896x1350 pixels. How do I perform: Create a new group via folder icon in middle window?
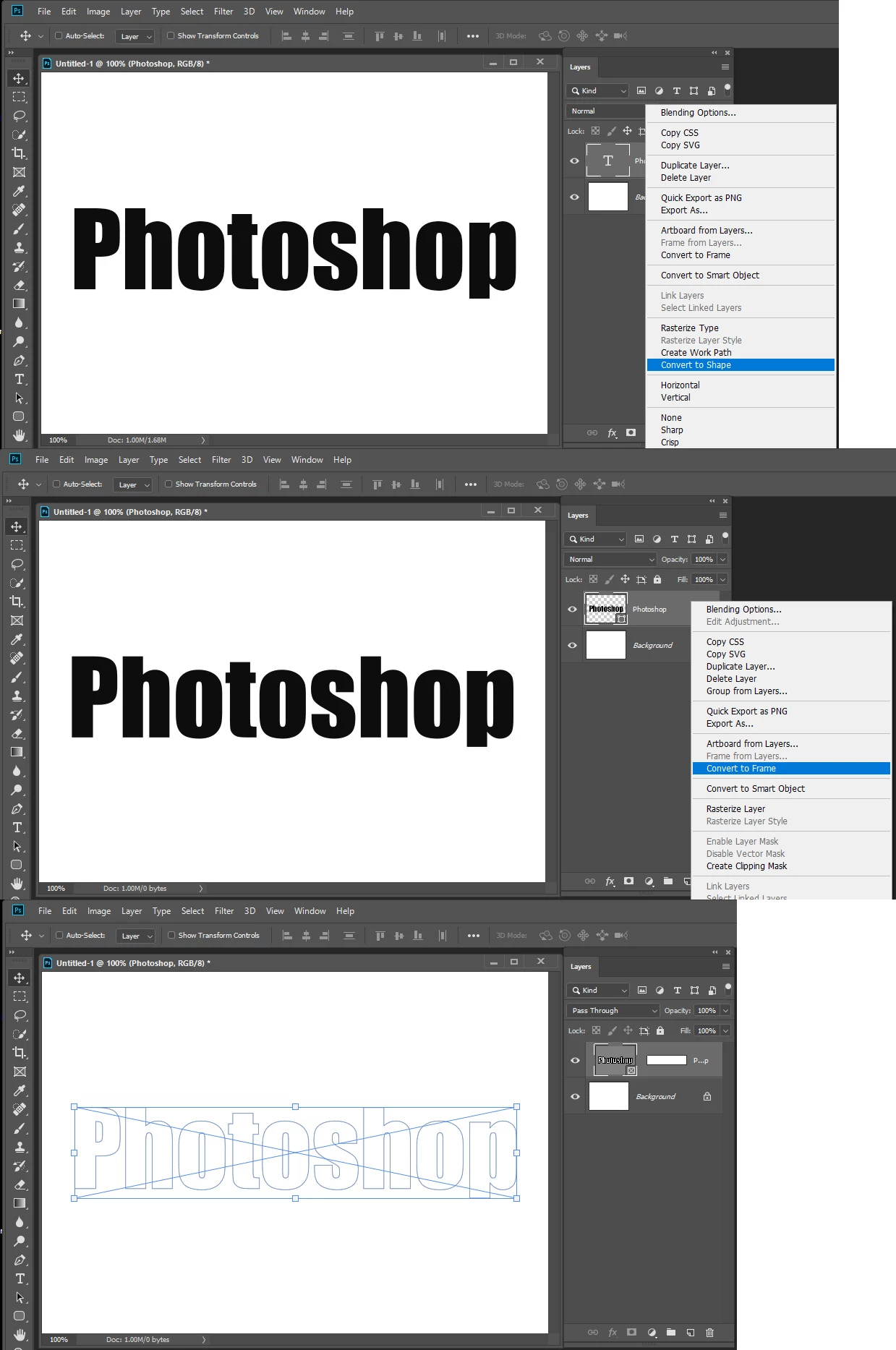tap(668, 881)
